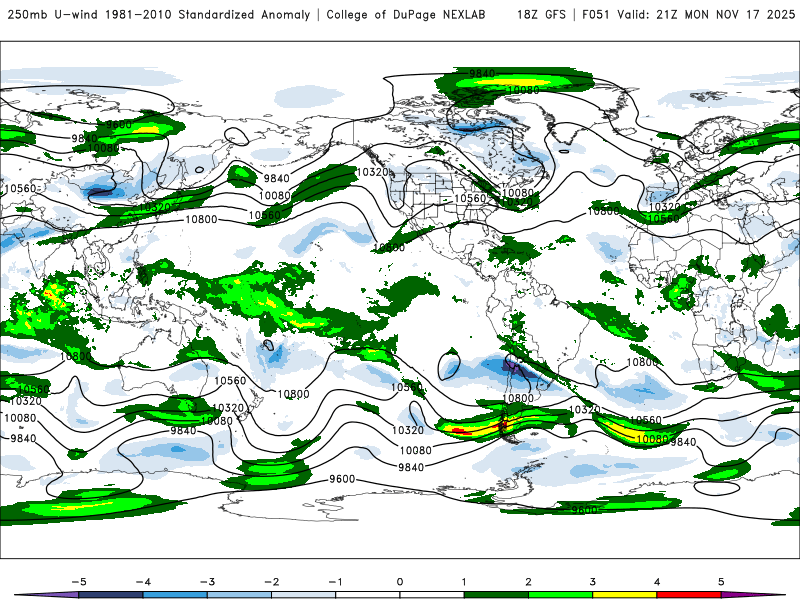Select the bright green swatch between 2 and 3
800x600 pixels.
(560, 595)
